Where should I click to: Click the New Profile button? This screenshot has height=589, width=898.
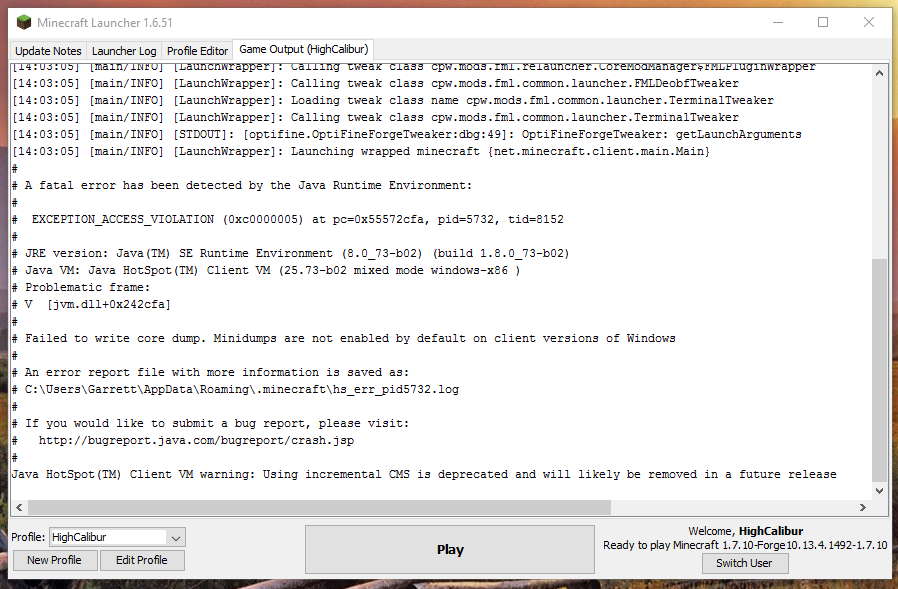54,560
